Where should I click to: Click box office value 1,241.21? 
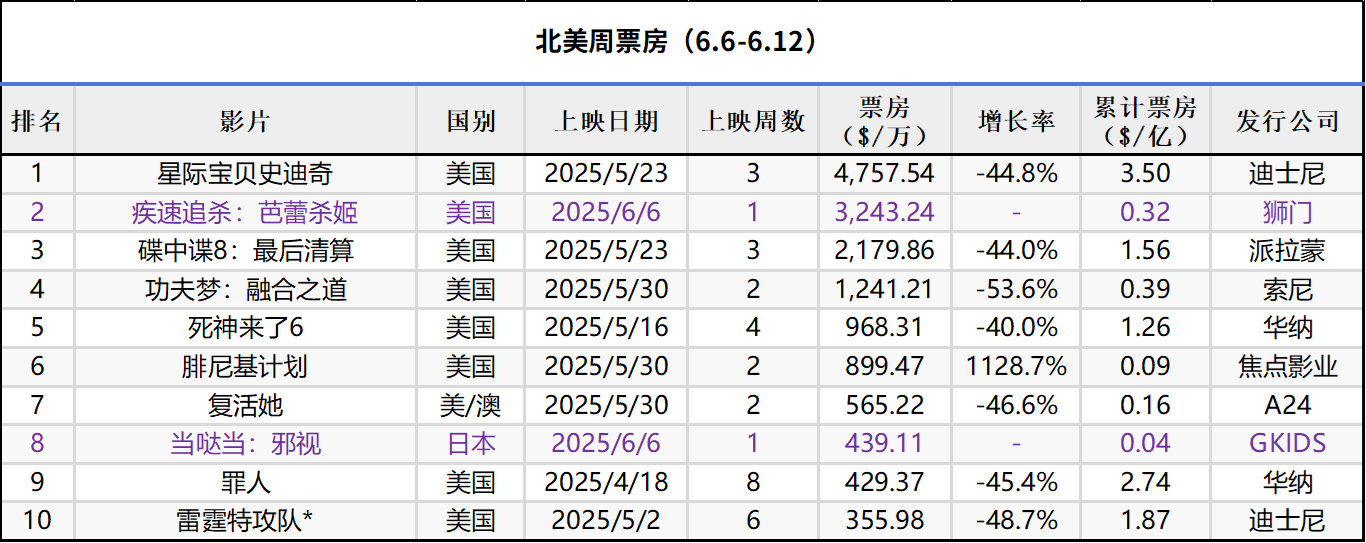[x=884, y=290]
